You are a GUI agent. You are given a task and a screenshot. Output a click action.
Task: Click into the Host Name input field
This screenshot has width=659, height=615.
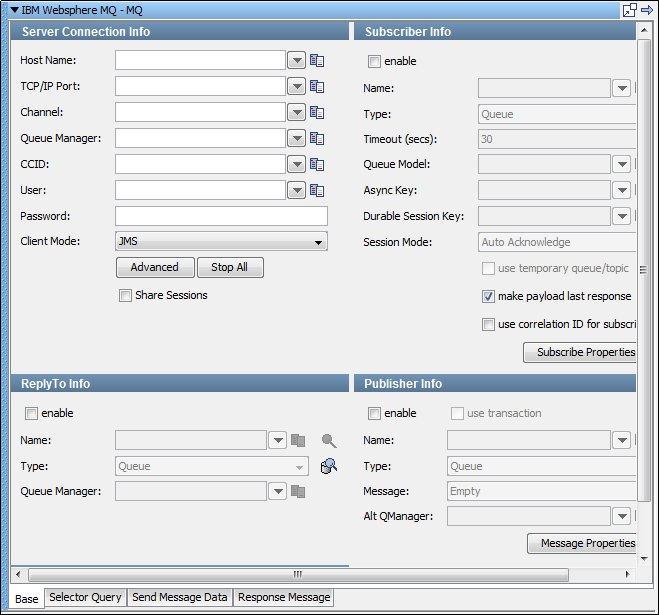[x=200, y=61]
